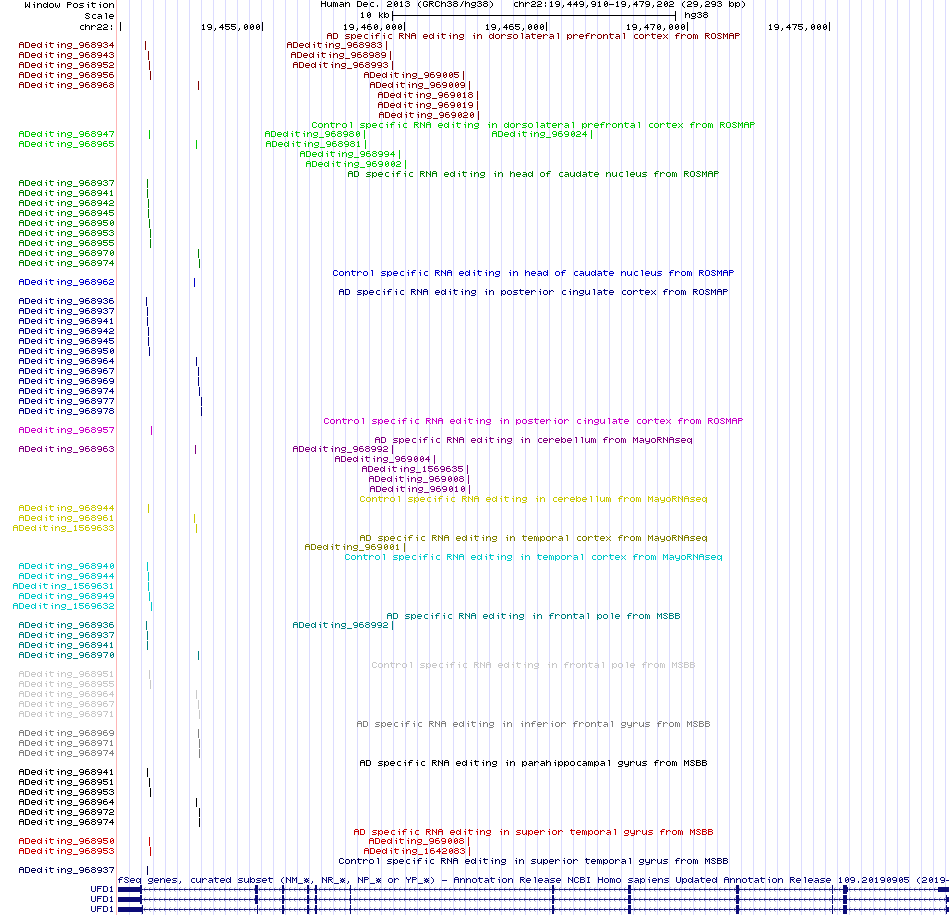Open the RefSeq genes curated subset track title
Viewport: 950px width, 915px height.
tap(533, 879)
